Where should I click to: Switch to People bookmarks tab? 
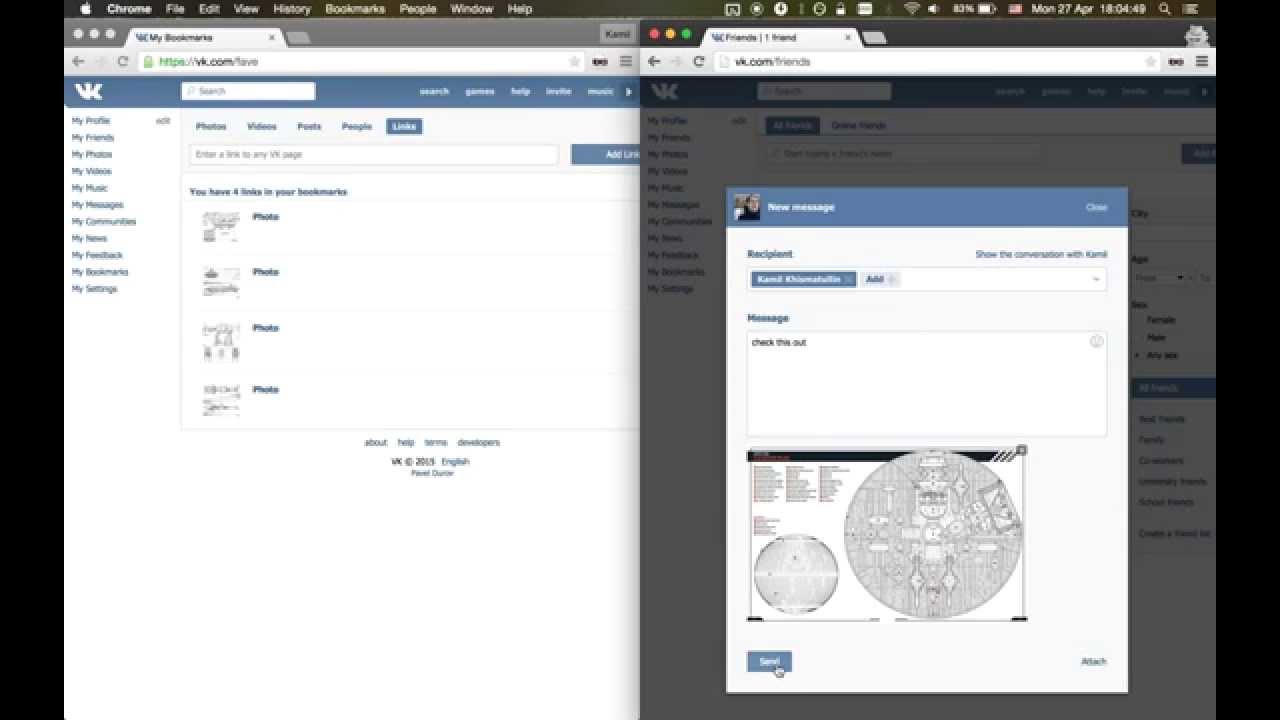point(356,126)
